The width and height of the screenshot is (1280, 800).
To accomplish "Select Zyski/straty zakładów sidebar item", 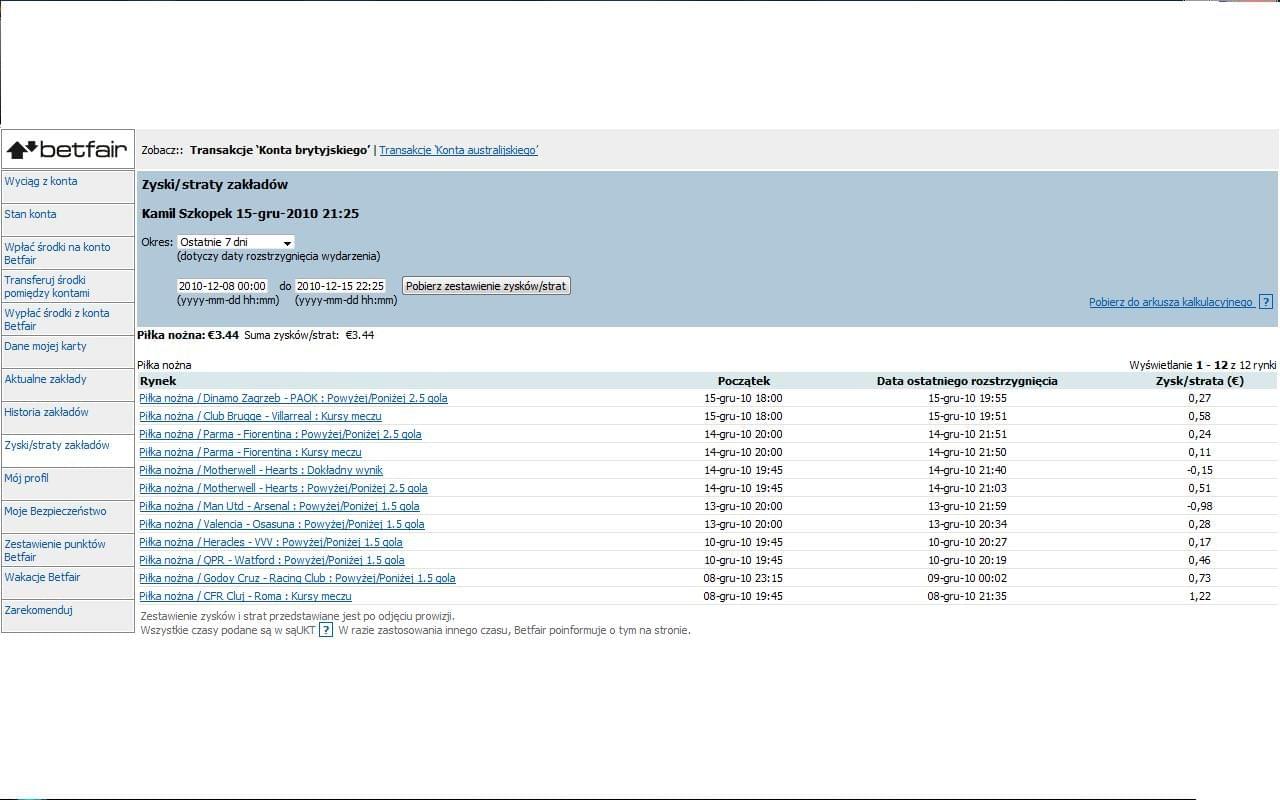I will (x=57, y=445).
